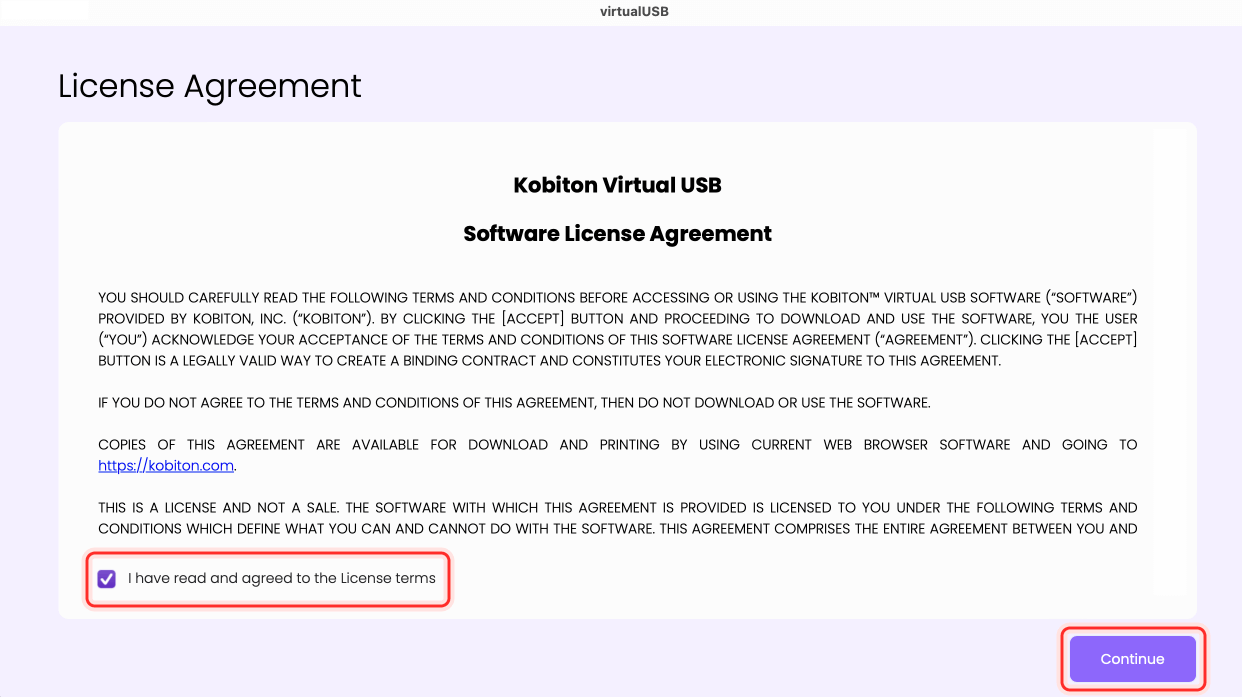Uncheck the License terms agreement checkbox

coord(107,578)
